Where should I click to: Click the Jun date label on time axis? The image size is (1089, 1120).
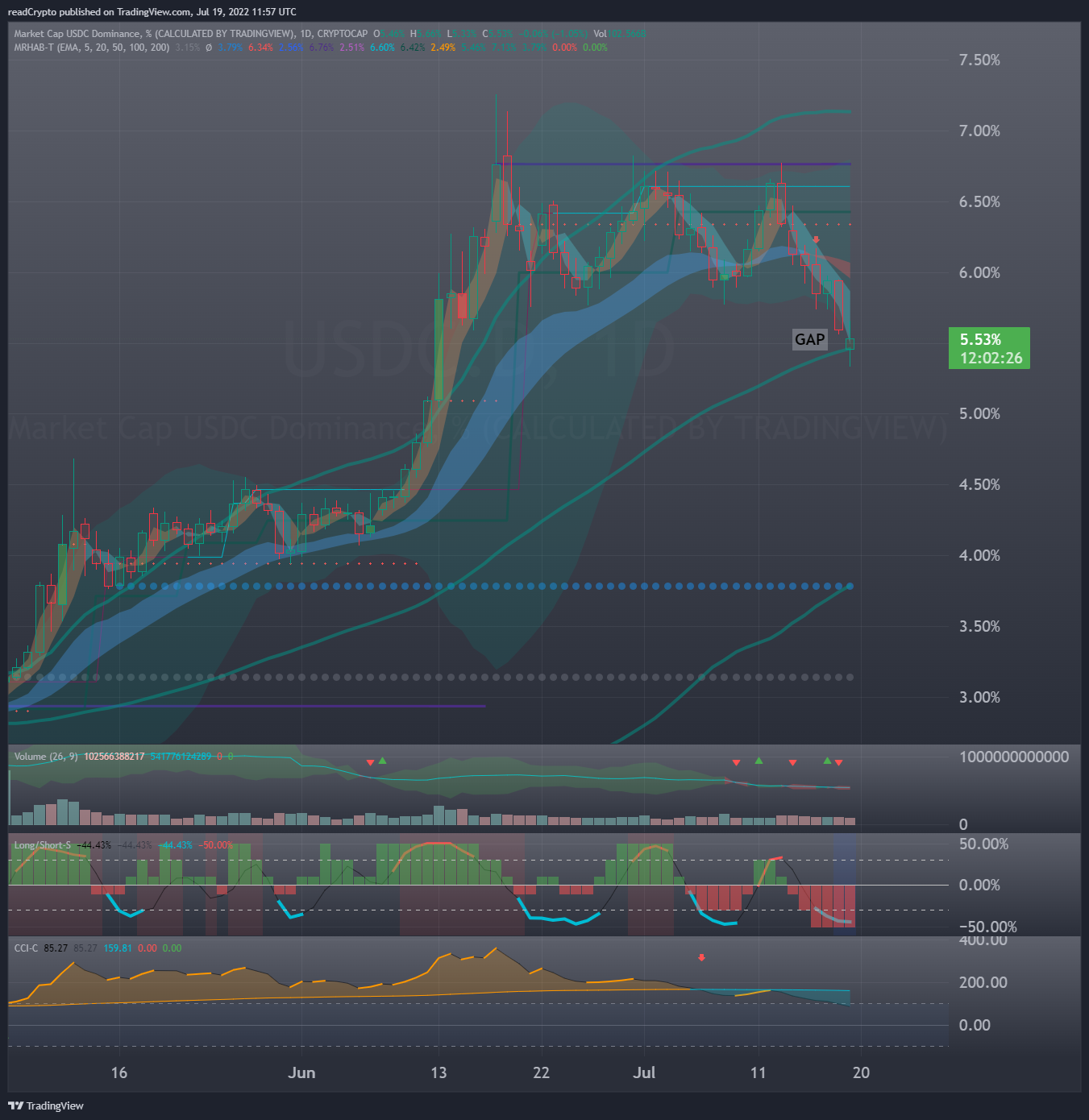pyautogui.click(x=301, y=1072)
